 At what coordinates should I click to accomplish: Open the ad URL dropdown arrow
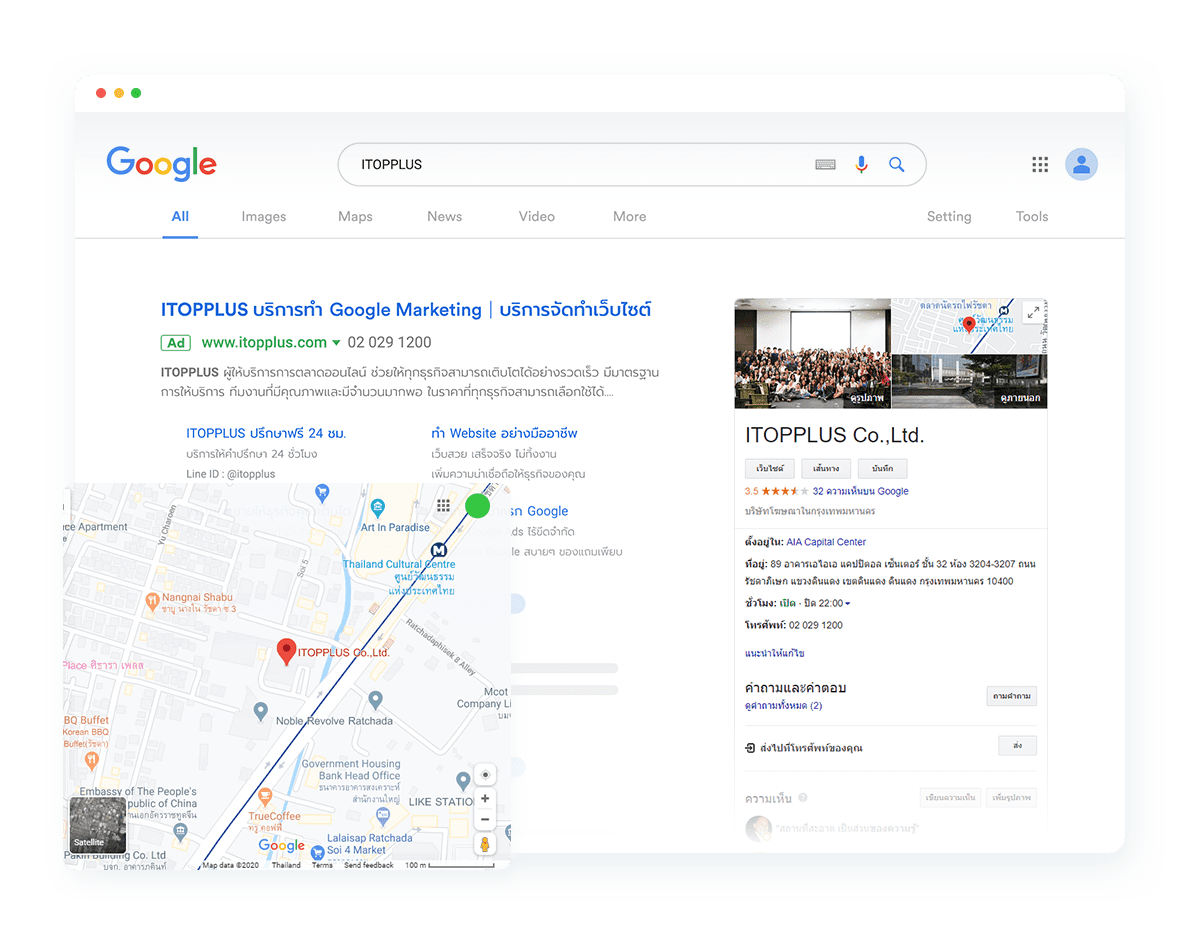click(336, 343)
